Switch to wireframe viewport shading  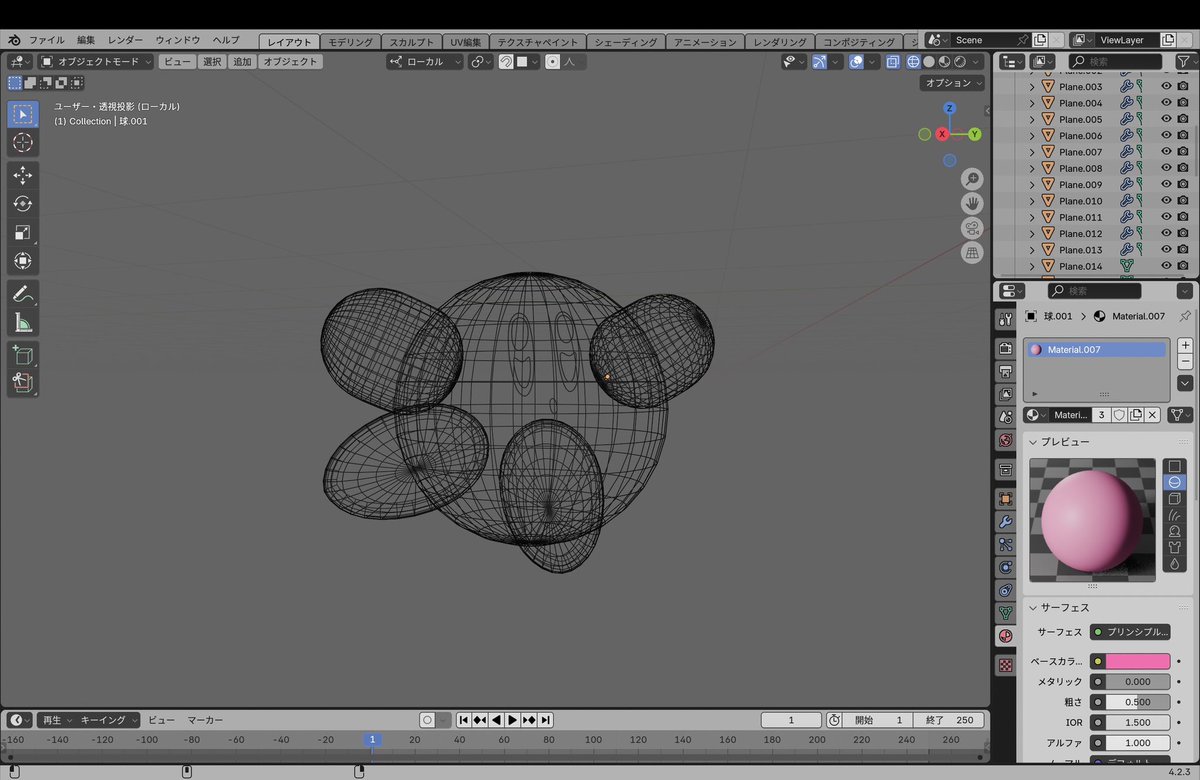tap(913, 62)
